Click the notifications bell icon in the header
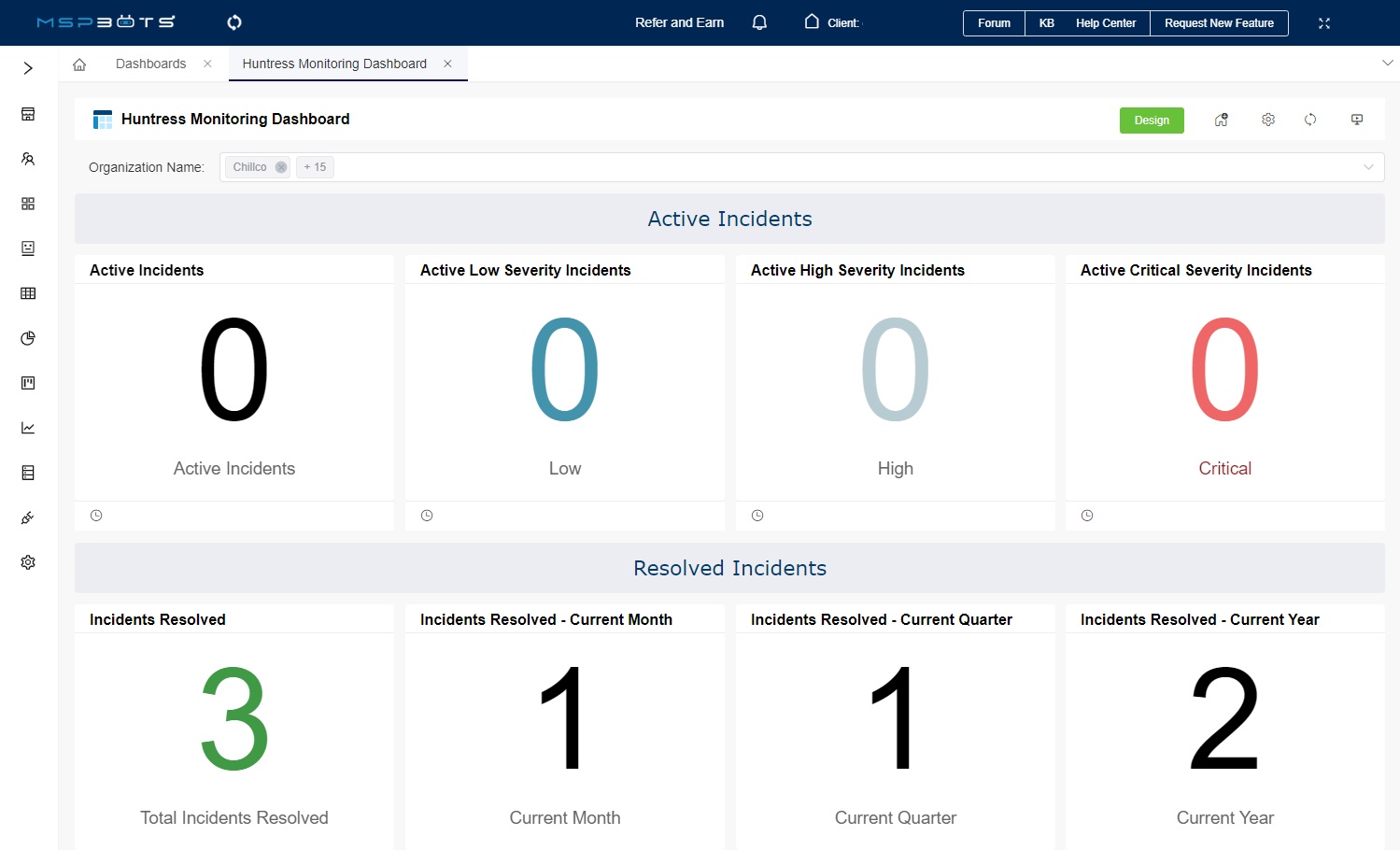The image size is (1400, 850). pyautogui.click(x=758, y=21)
